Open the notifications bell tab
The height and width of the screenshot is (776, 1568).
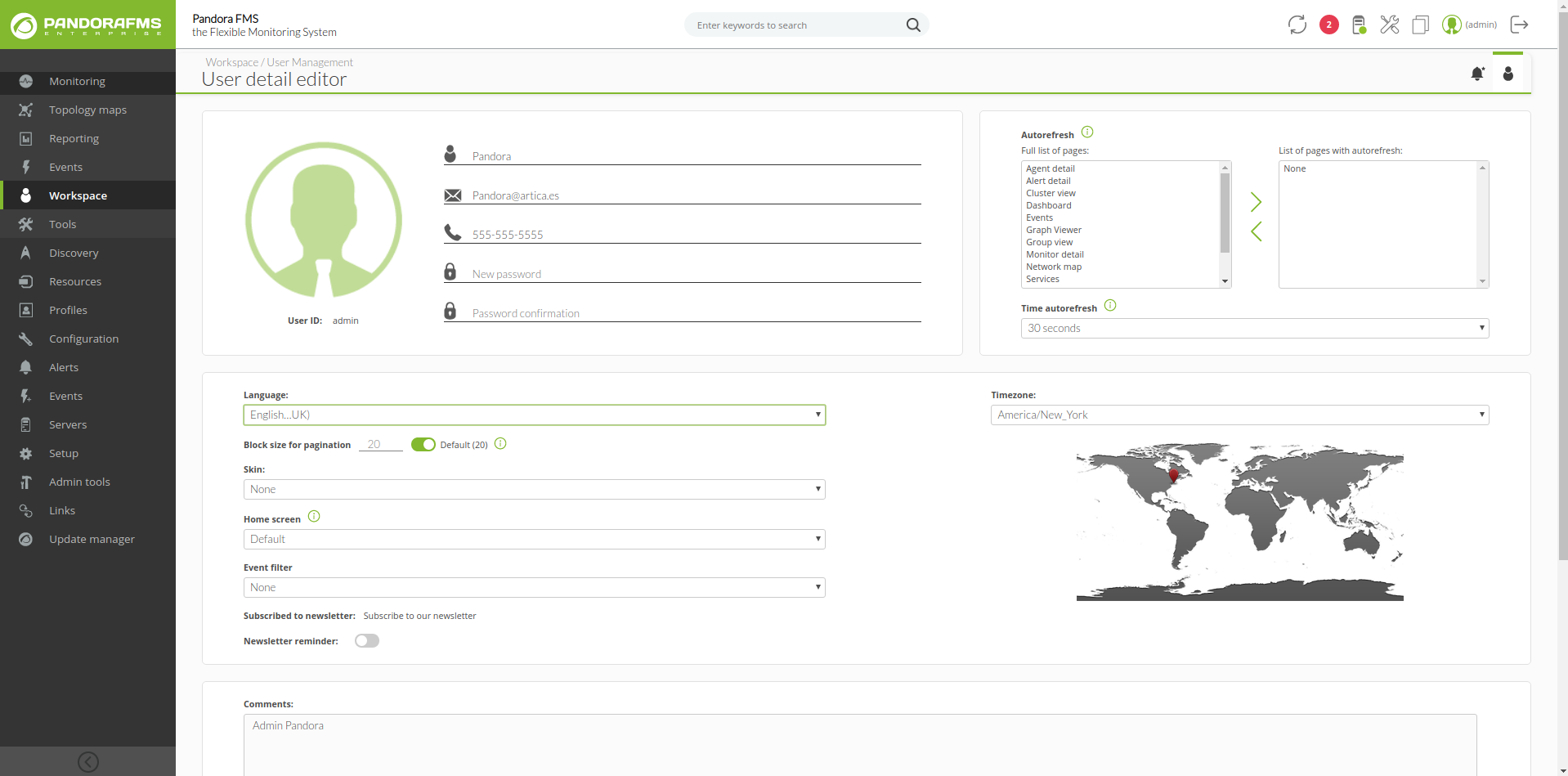point(1477,74)
